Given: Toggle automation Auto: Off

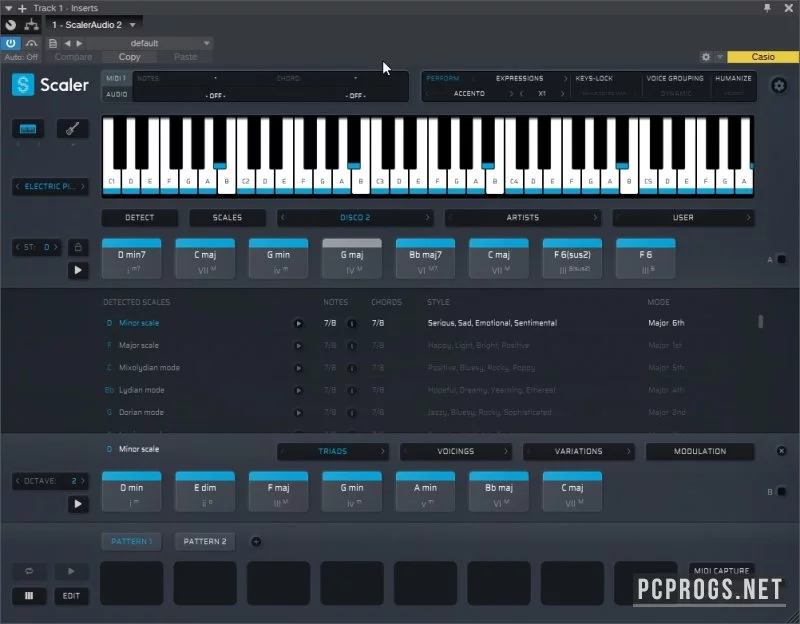Looking at the screenshot, I should coord(21,57).
